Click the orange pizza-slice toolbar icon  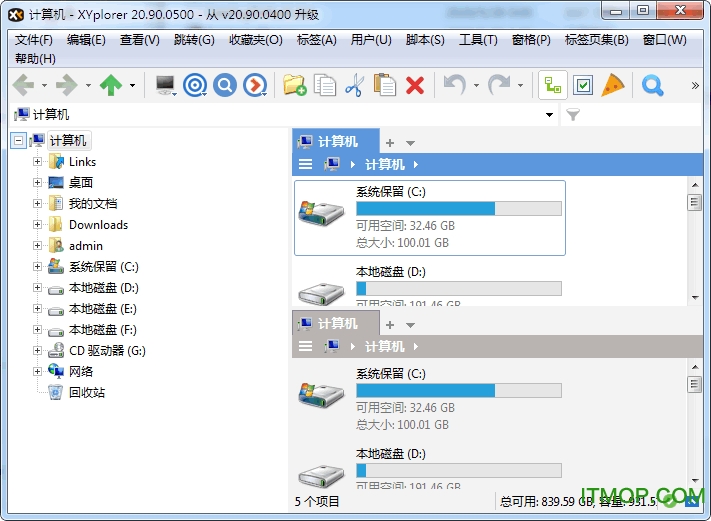[613, 85]
